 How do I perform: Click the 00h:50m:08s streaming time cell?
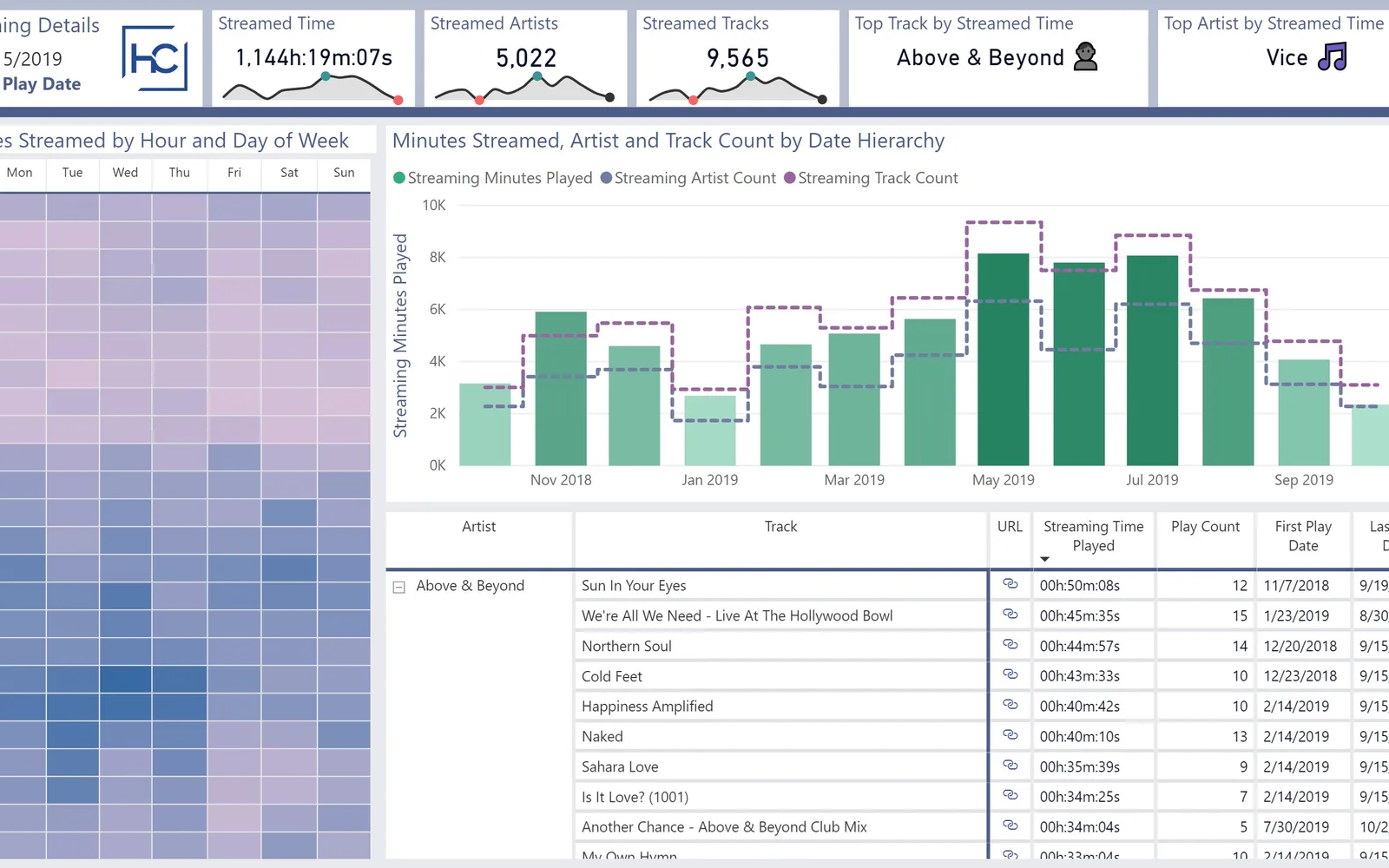point(1093,586)
